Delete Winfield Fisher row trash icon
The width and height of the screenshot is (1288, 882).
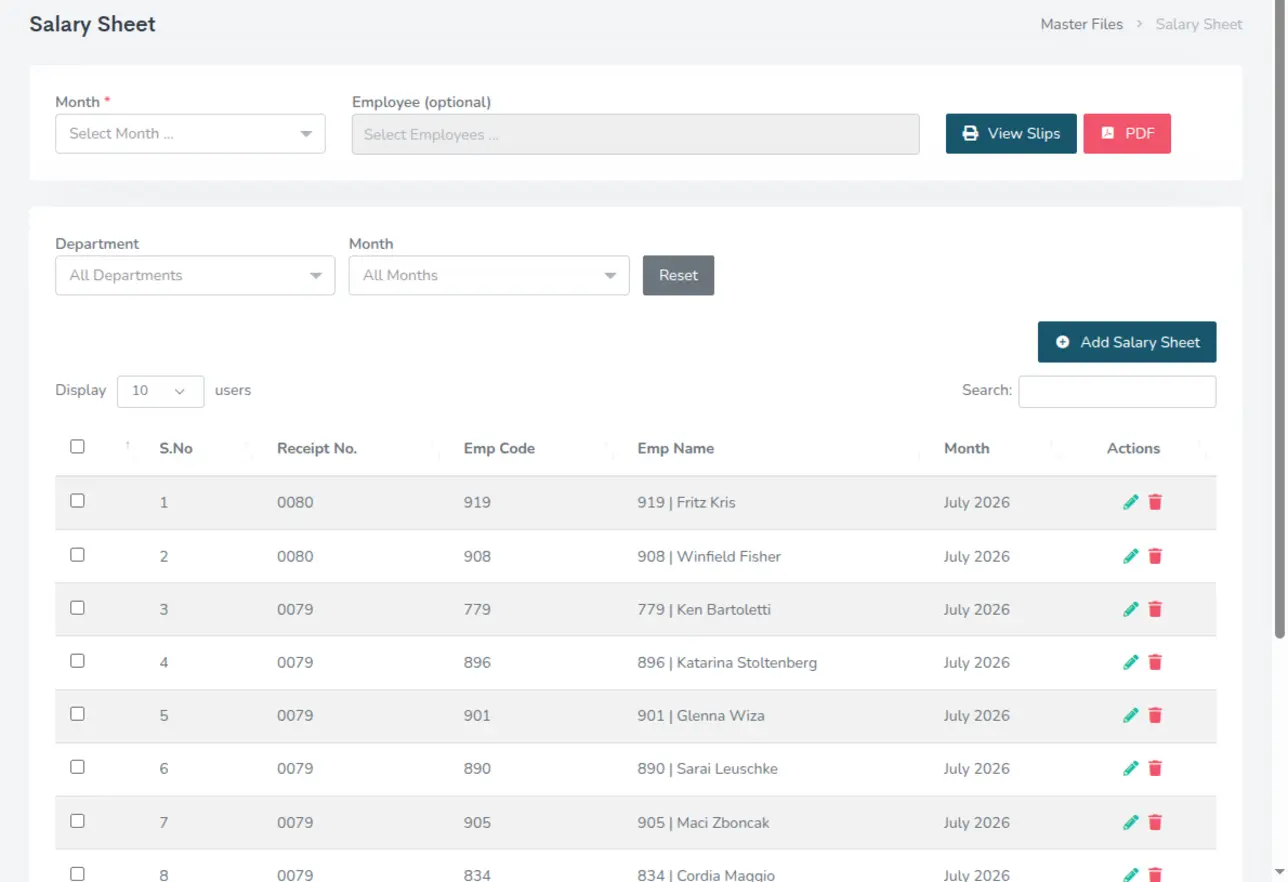(1155, 556)
